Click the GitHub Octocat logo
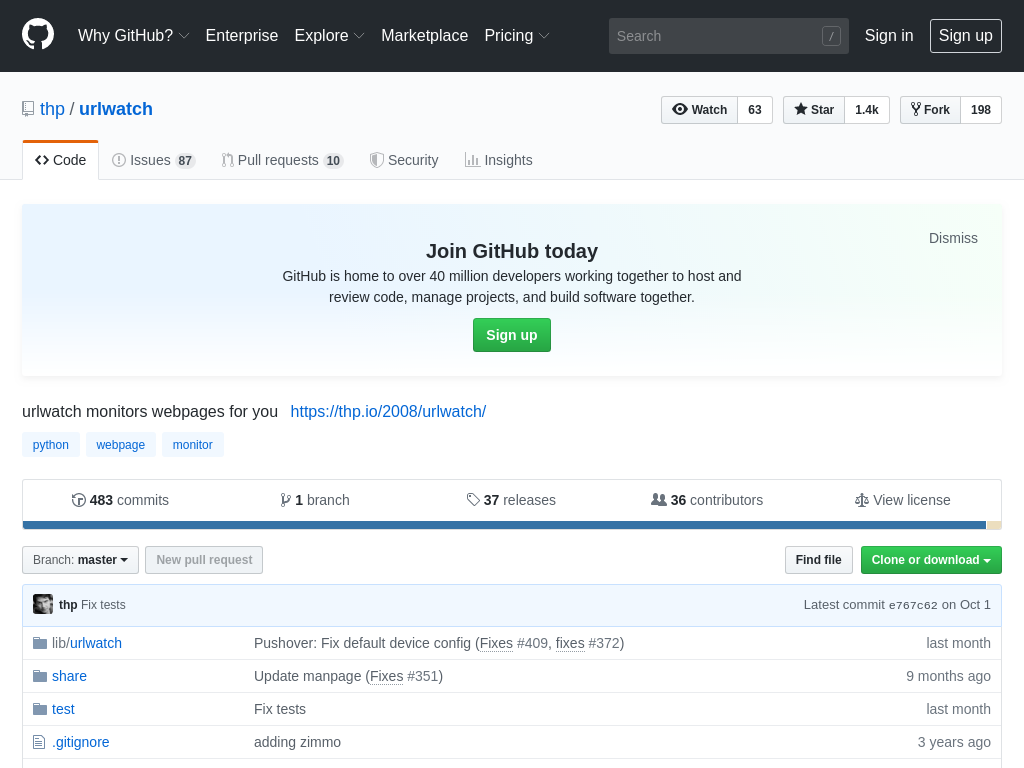The image size is (1024, 768). click(x=38, y=35)
